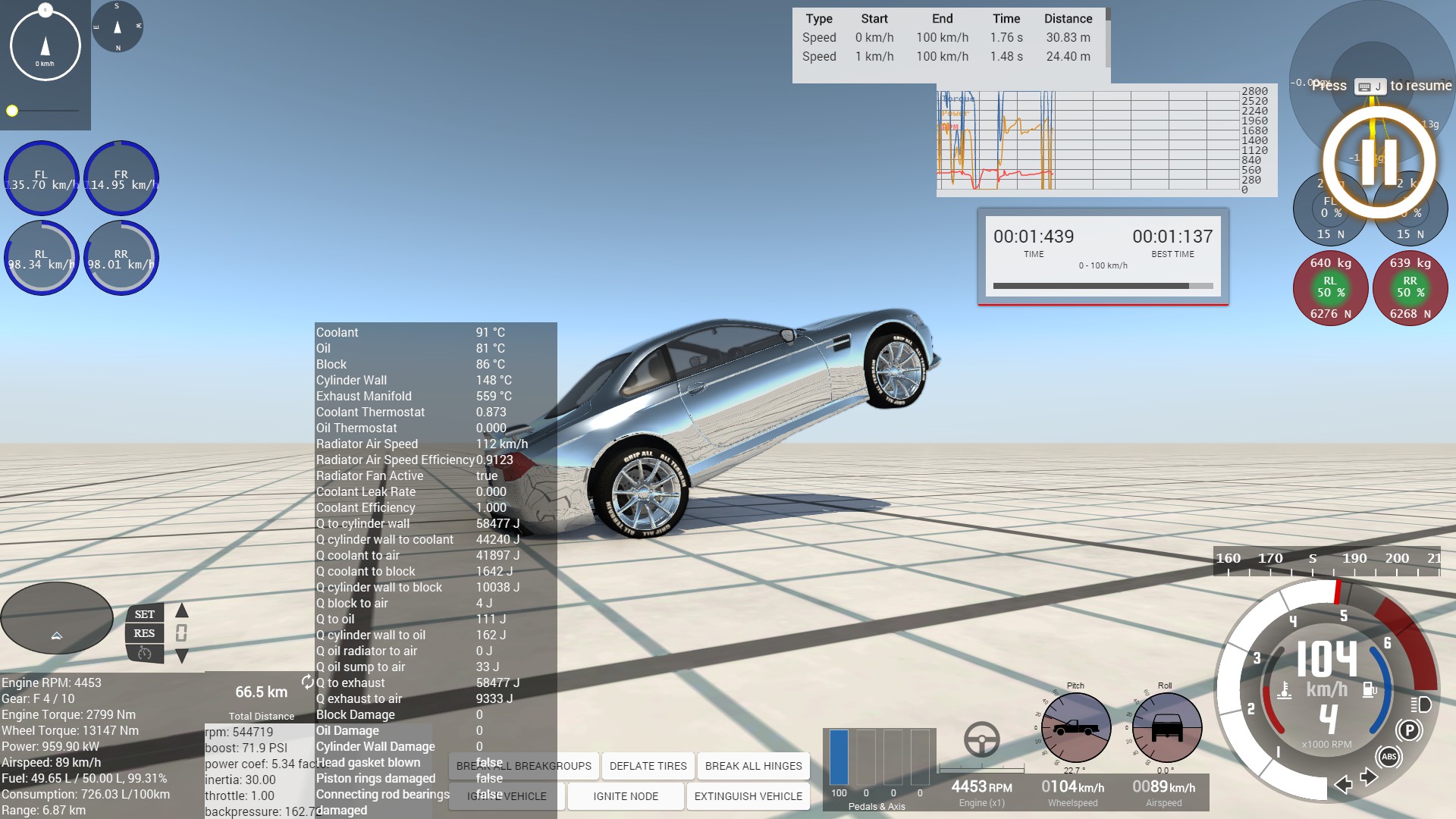This screenshot has width=1456, height=819.
Task: Click the 'Coolant' temperature row
Action: tap(436, 332)
